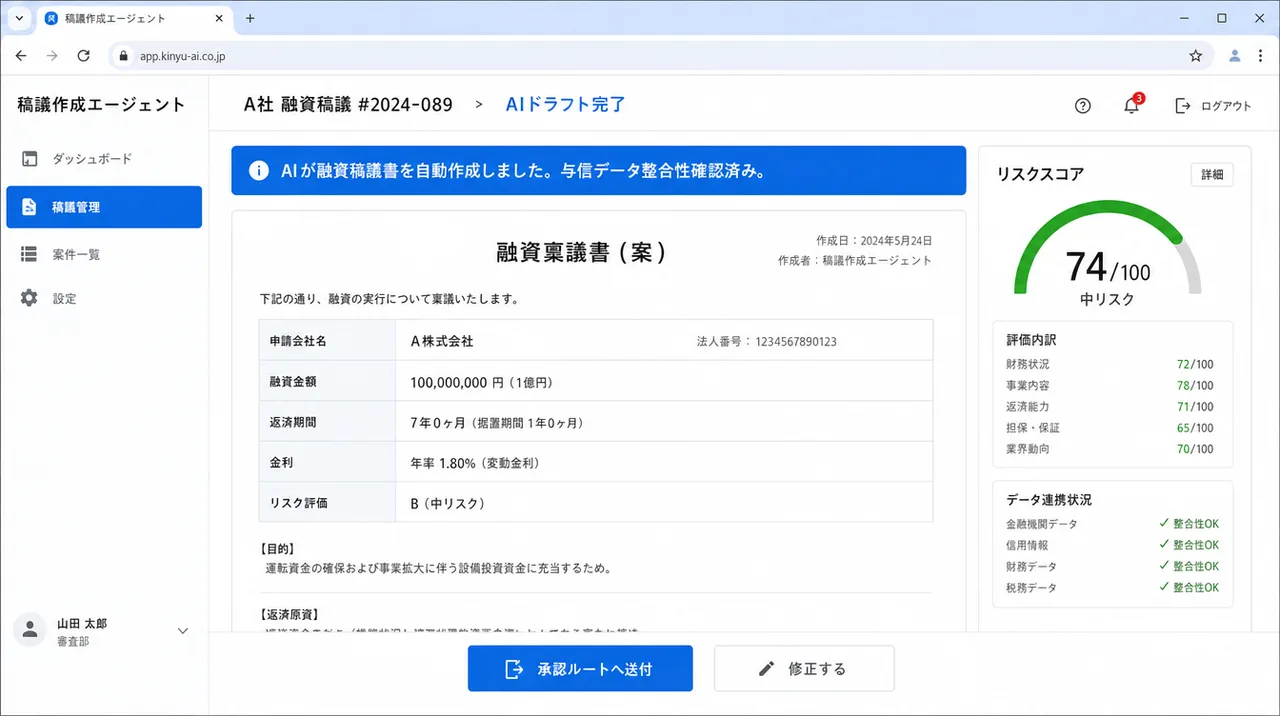Click the 山田 太郎 avatar icon
1280x716 pixels.
[x=30, y=629]
